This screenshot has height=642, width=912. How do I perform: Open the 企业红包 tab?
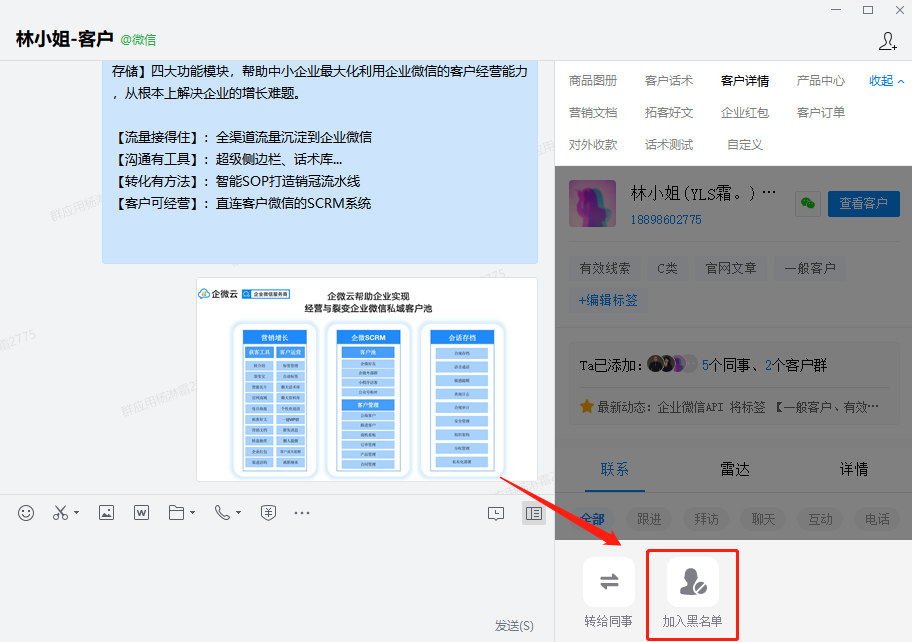click(745, 113)
